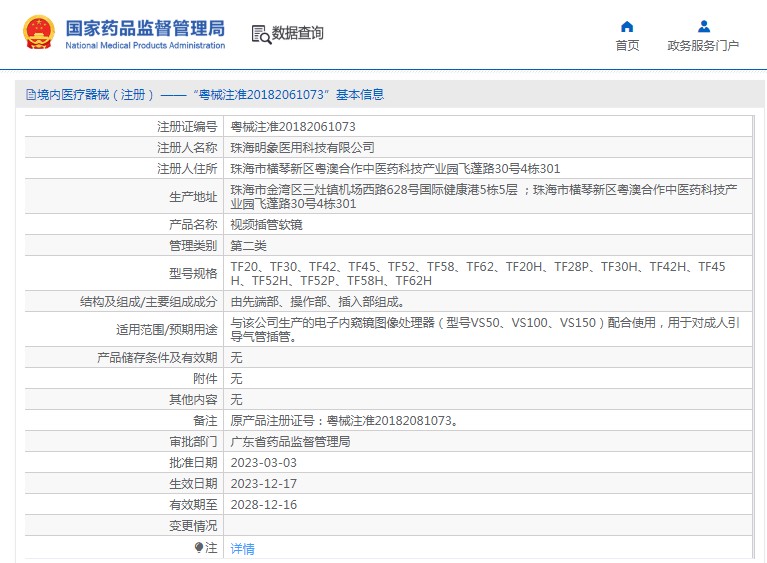Click the 国家药品监督管理局 title
Screen dimensions: 767x563
point(145,28)
